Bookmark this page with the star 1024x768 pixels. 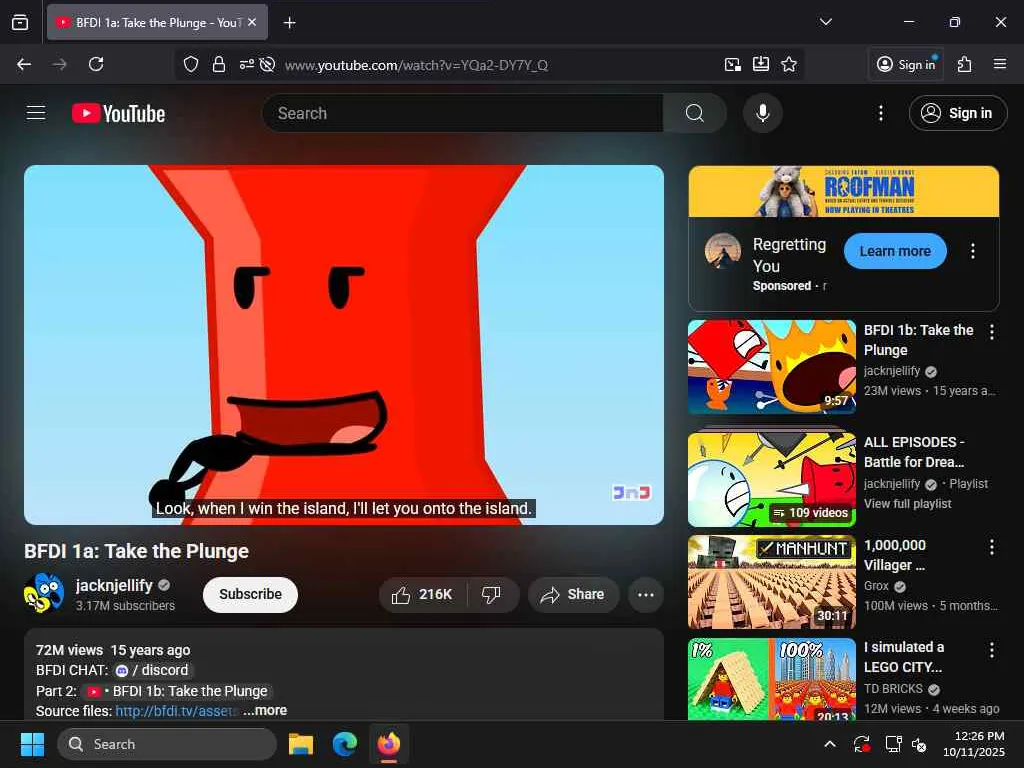pos(789,64)
